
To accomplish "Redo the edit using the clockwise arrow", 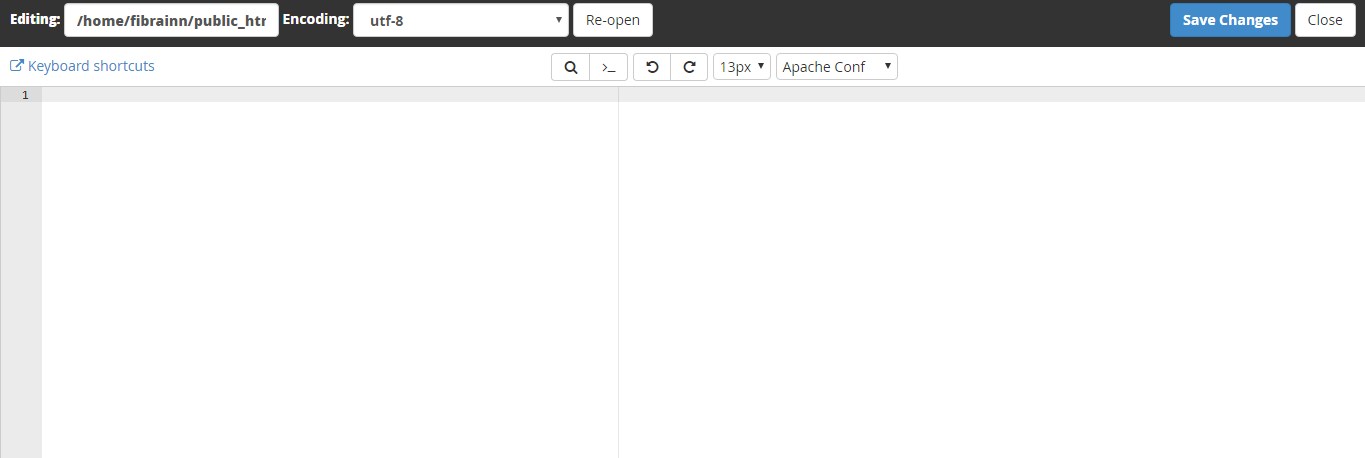I will [689, 67].
